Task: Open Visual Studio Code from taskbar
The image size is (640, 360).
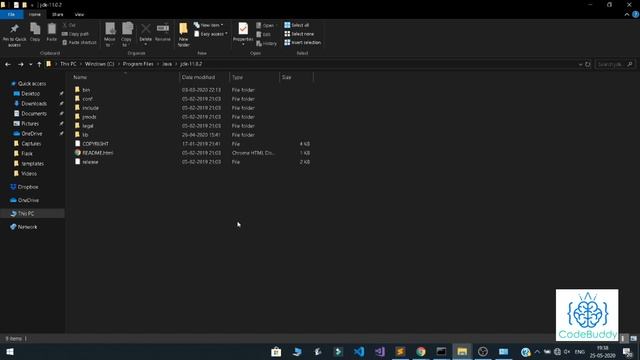Action: pos(359,351)
